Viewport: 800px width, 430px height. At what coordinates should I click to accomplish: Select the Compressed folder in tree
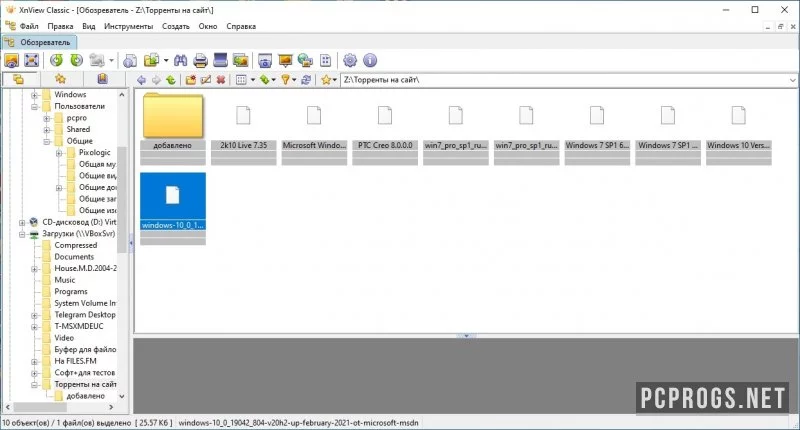76,245
